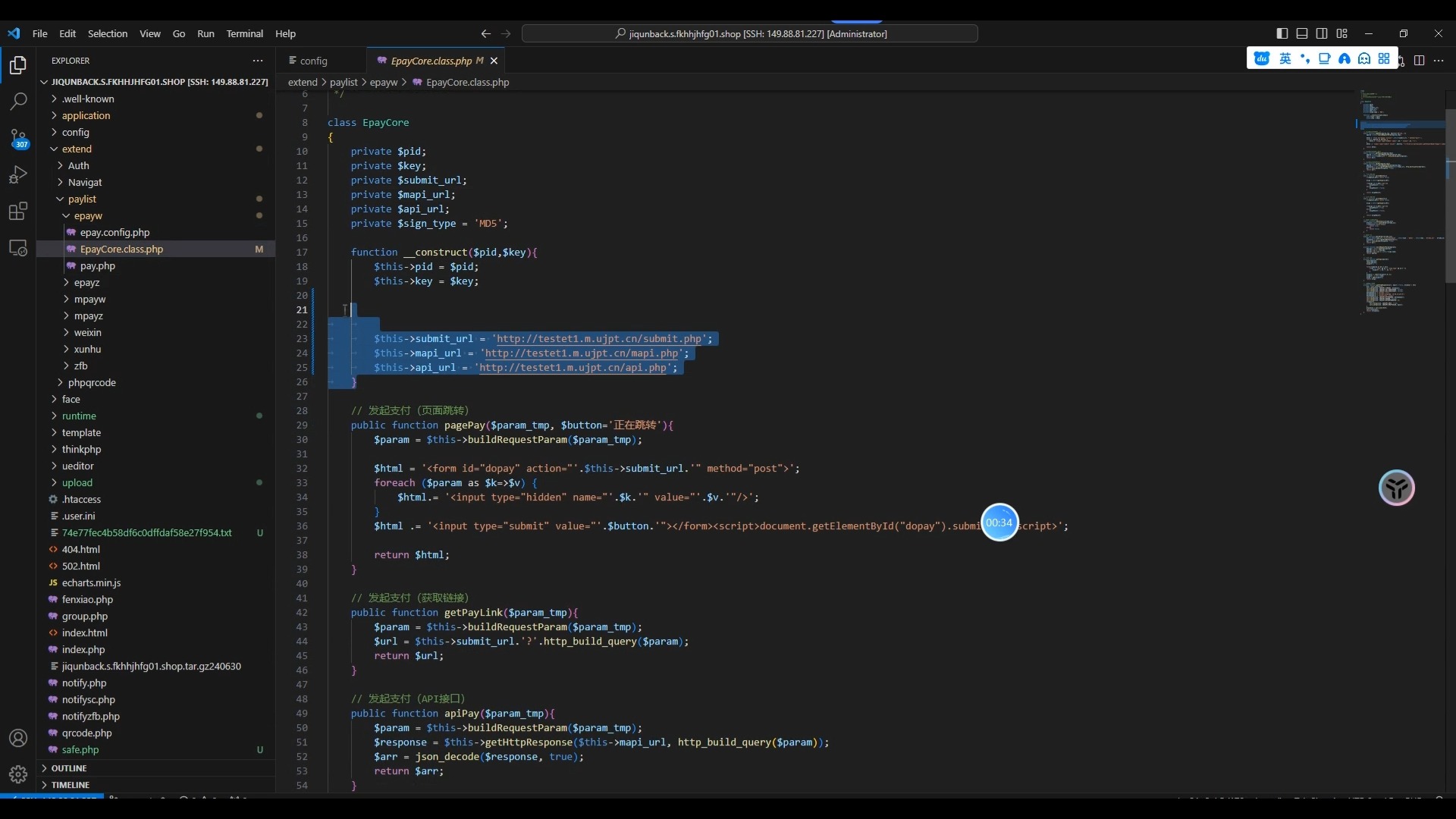Open the Selection menu

[x=108, y=33]
